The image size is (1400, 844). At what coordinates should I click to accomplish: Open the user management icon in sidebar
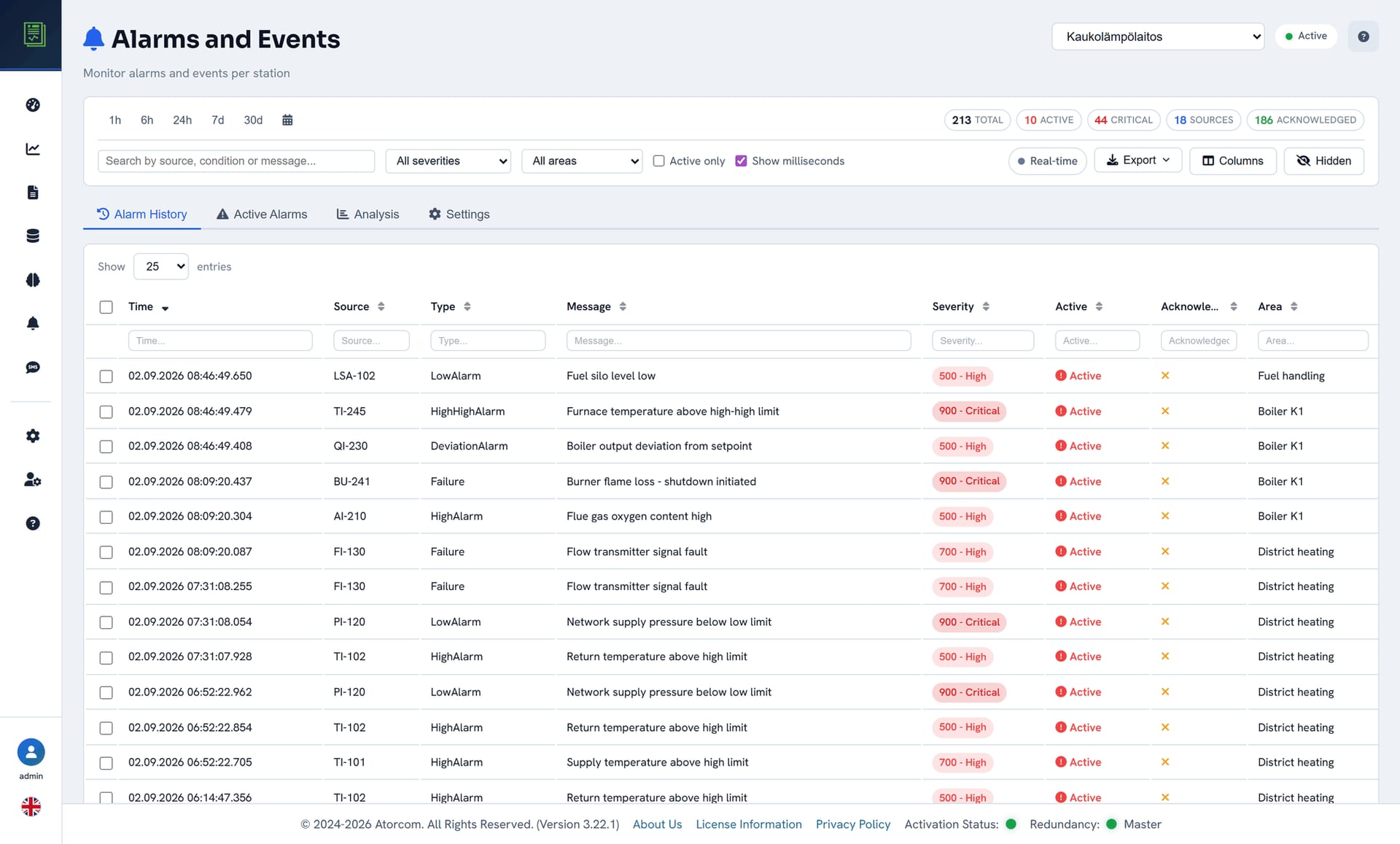pos(33,479)
